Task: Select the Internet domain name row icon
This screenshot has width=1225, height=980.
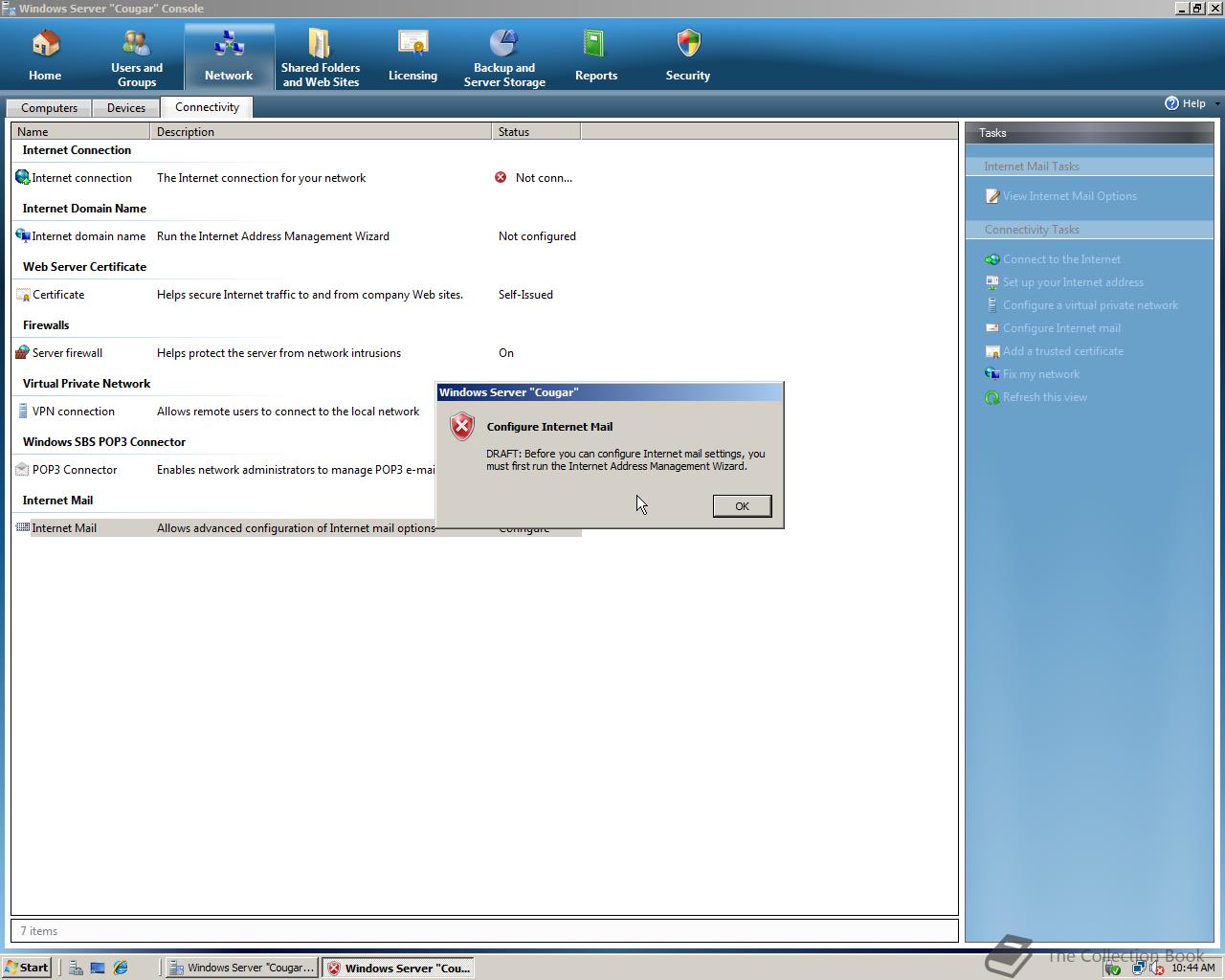Action: click(23, 235)
